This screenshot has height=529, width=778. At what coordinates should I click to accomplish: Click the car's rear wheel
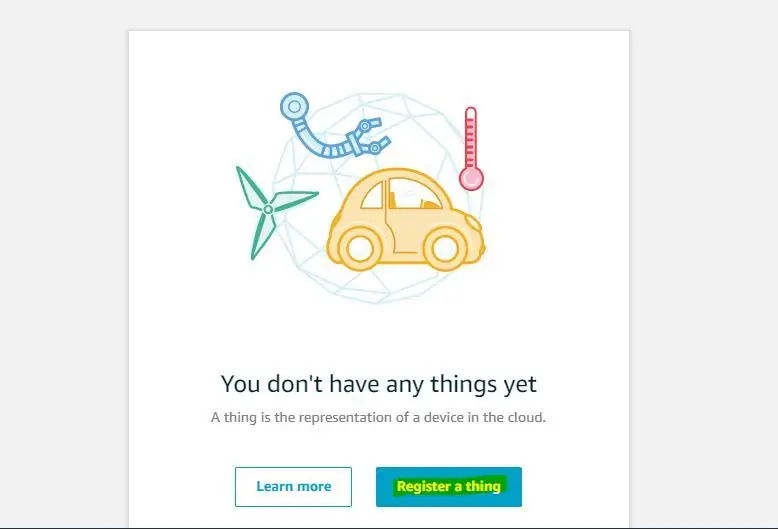(x=360, y=248)
